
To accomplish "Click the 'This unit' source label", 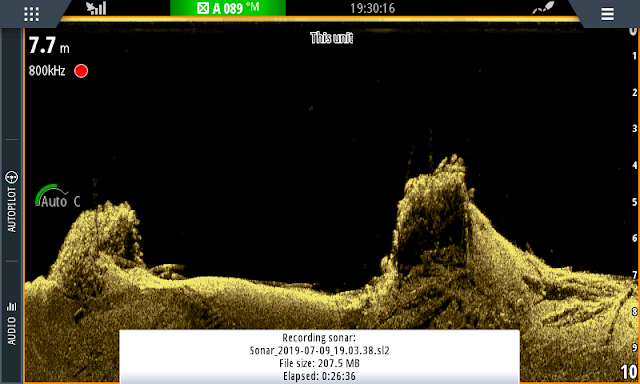I will point(331,38).
